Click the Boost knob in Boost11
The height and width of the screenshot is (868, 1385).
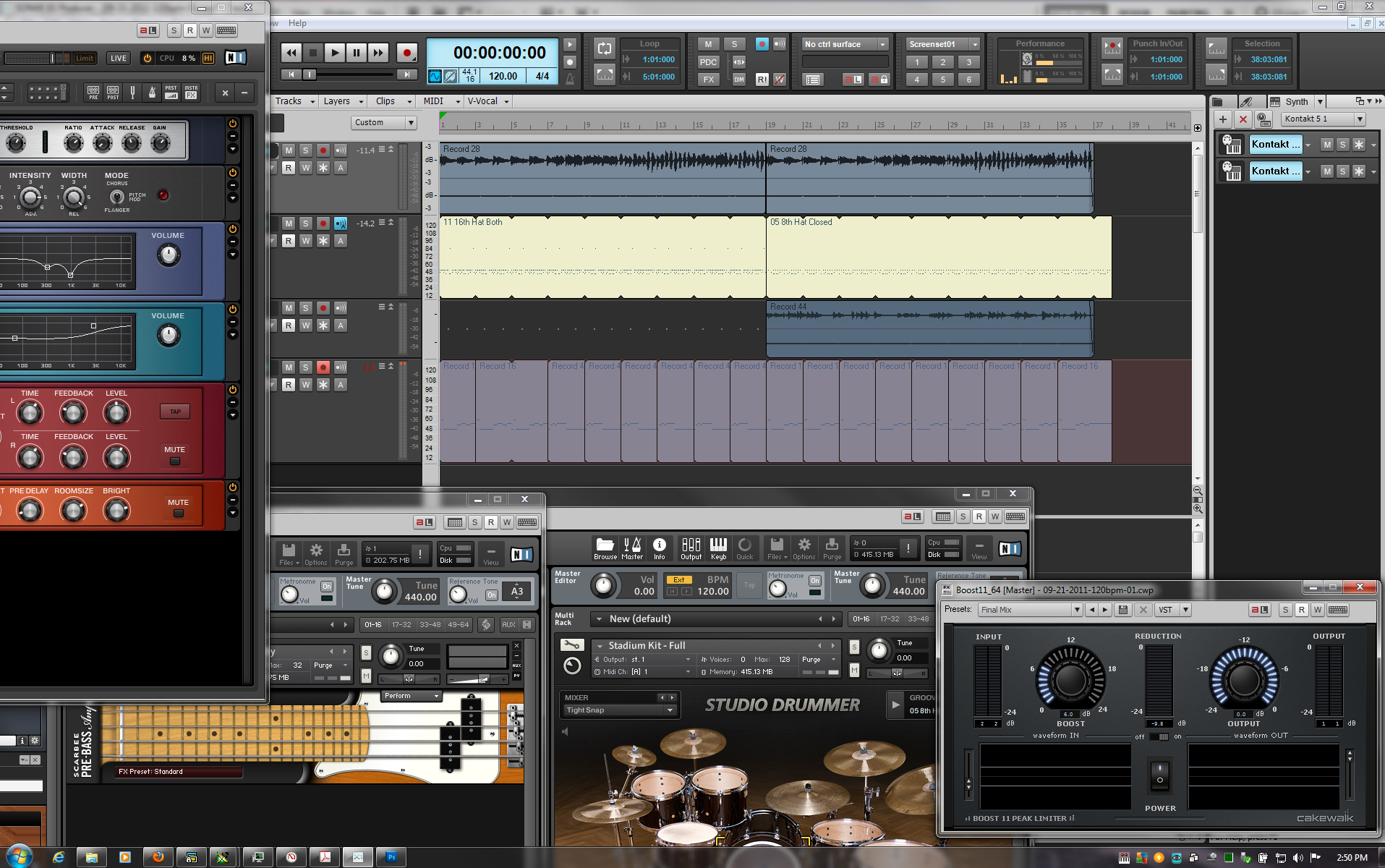click(x=1071, y=680)
